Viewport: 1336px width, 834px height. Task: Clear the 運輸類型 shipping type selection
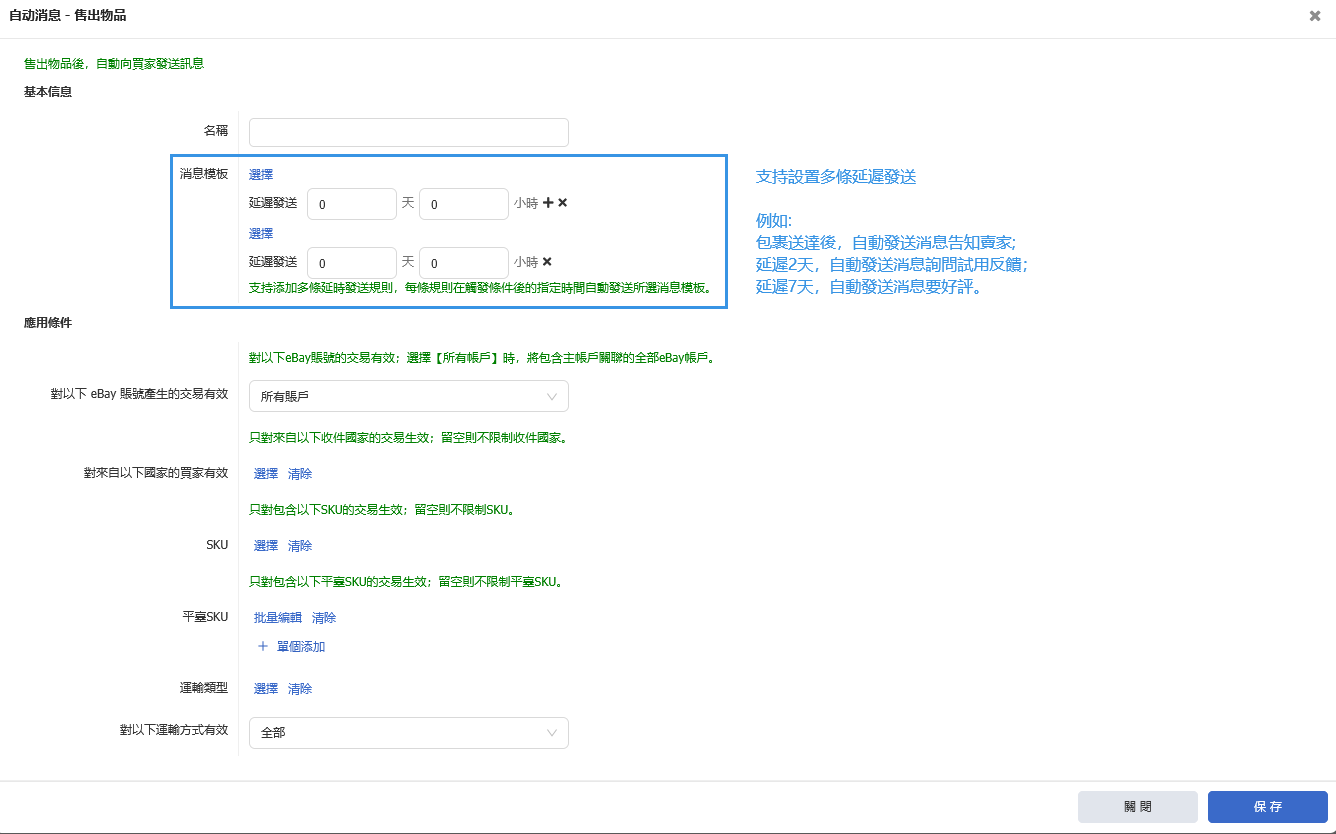pyautogui.click(x=300, y=689)
